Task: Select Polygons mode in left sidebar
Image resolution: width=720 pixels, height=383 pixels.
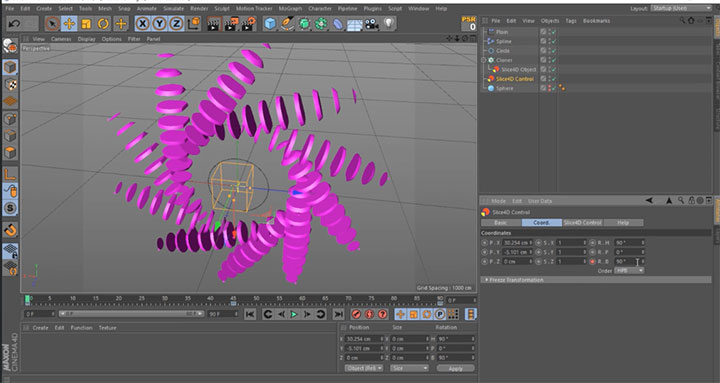Action: click(10, 152)
